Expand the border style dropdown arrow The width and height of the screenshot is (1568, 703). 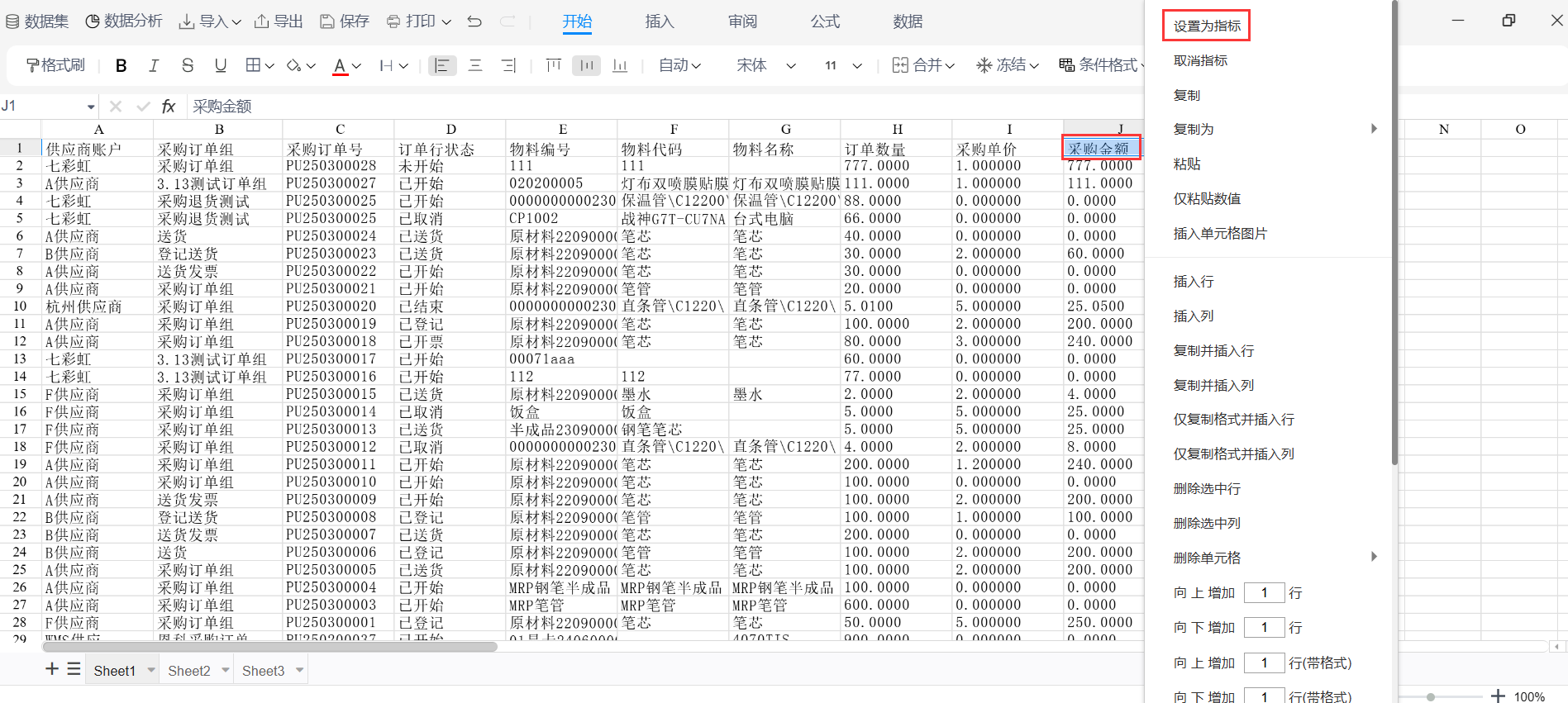[269, 66]
